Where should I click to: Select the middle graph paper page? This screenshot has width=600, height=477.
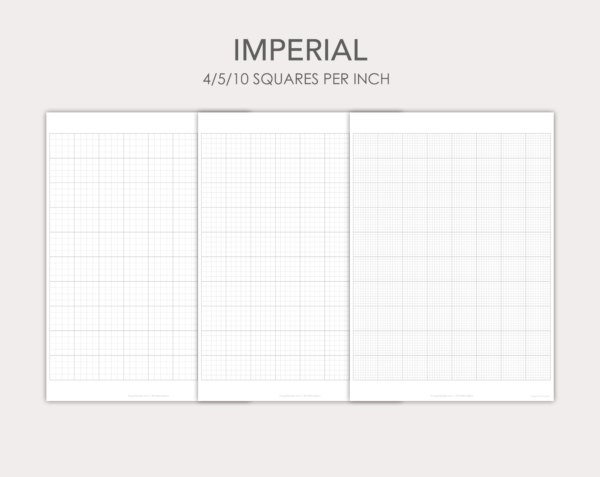pyautogui.click(x=274, y=256)
